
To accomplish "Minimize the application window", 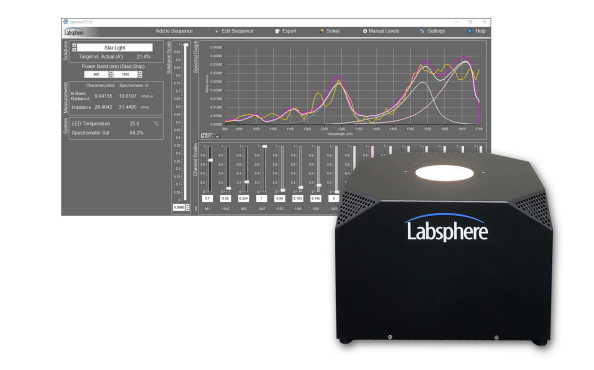I will tap(456, 22).
